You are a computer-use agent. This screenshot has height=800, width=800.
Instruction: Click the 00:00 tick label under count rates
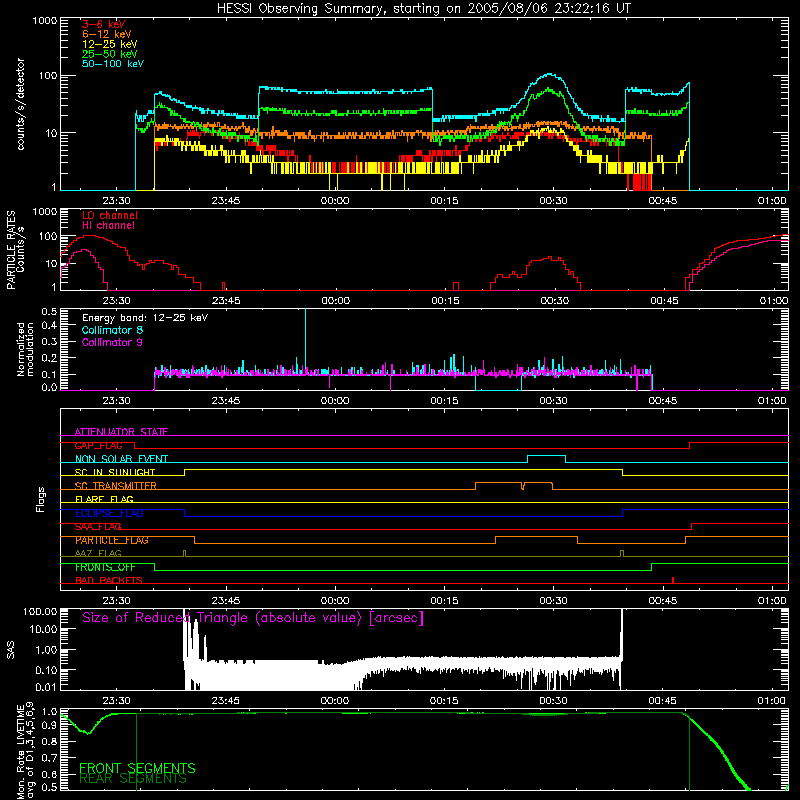(335, 201)
